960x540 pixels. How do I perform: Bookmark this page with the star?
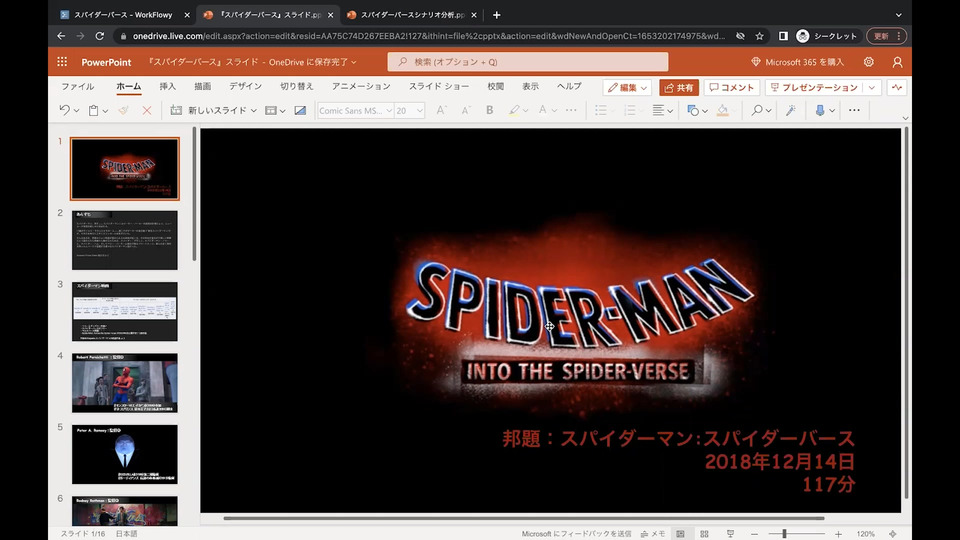759,36
